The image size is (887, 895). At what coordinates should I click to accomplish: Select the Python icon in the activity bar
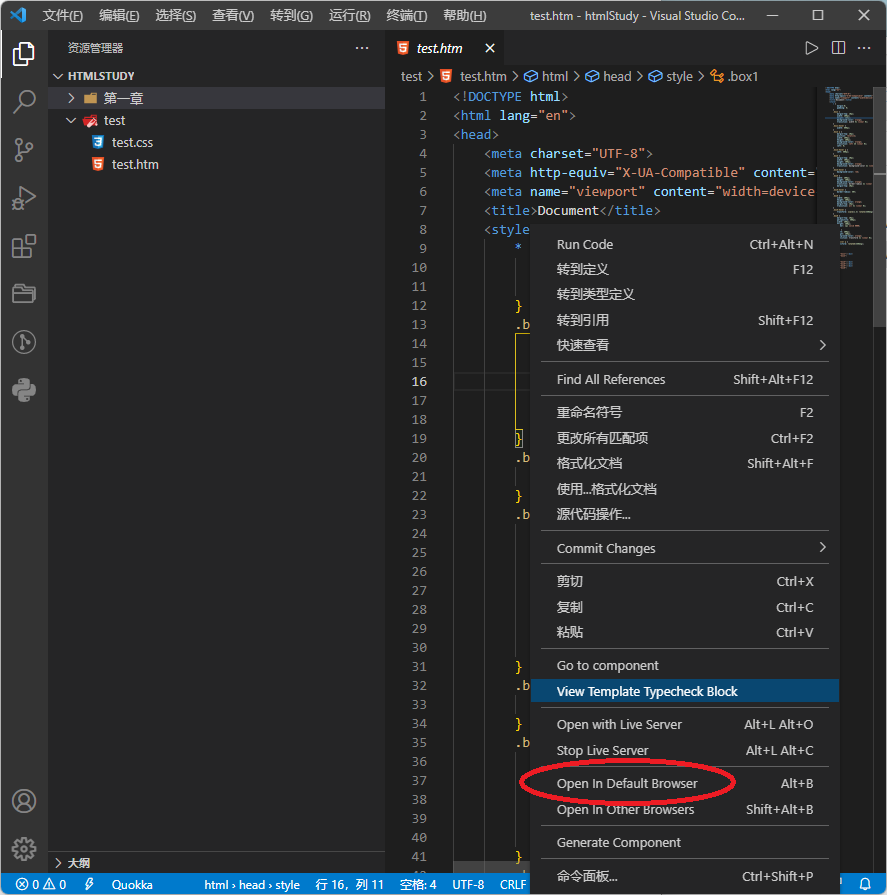(x=24, y=390)
